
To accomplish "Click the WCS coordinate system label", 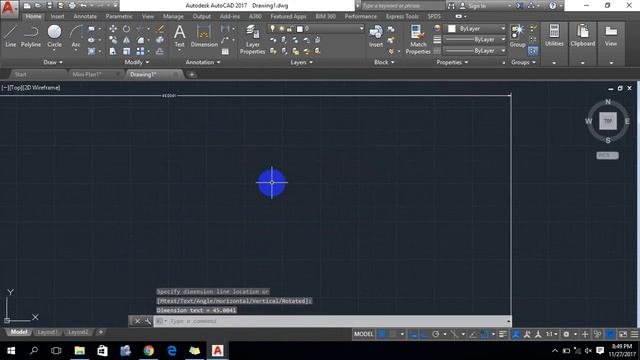I will pos(607,156).
